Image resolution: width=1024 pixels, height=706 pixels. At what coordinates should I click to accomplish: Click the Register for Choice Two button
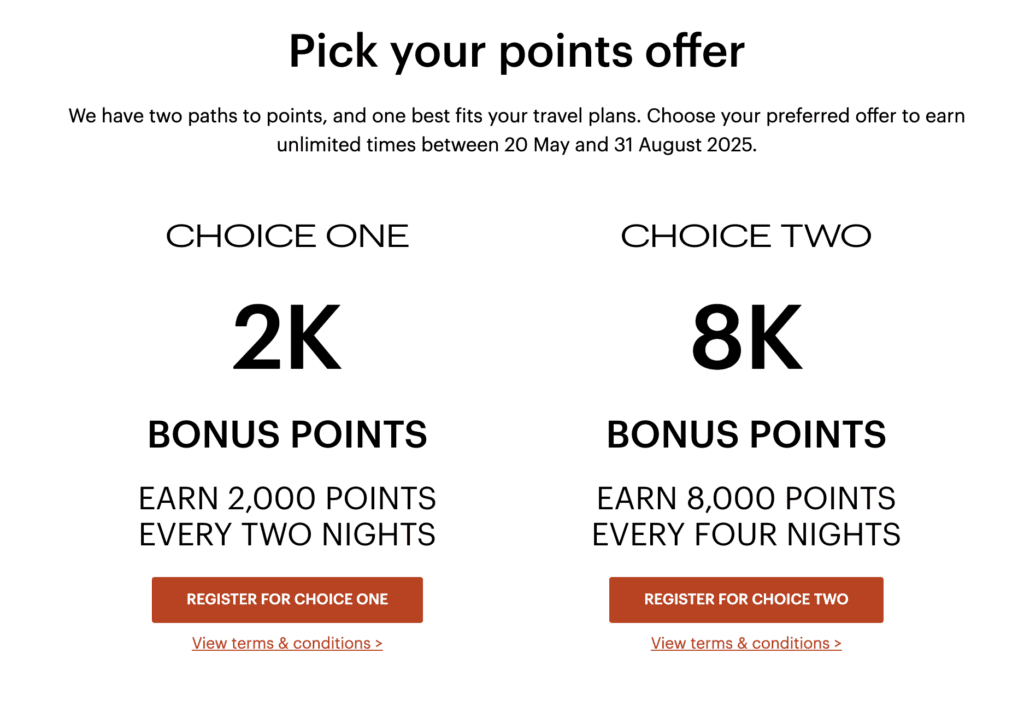coord(746,600)
